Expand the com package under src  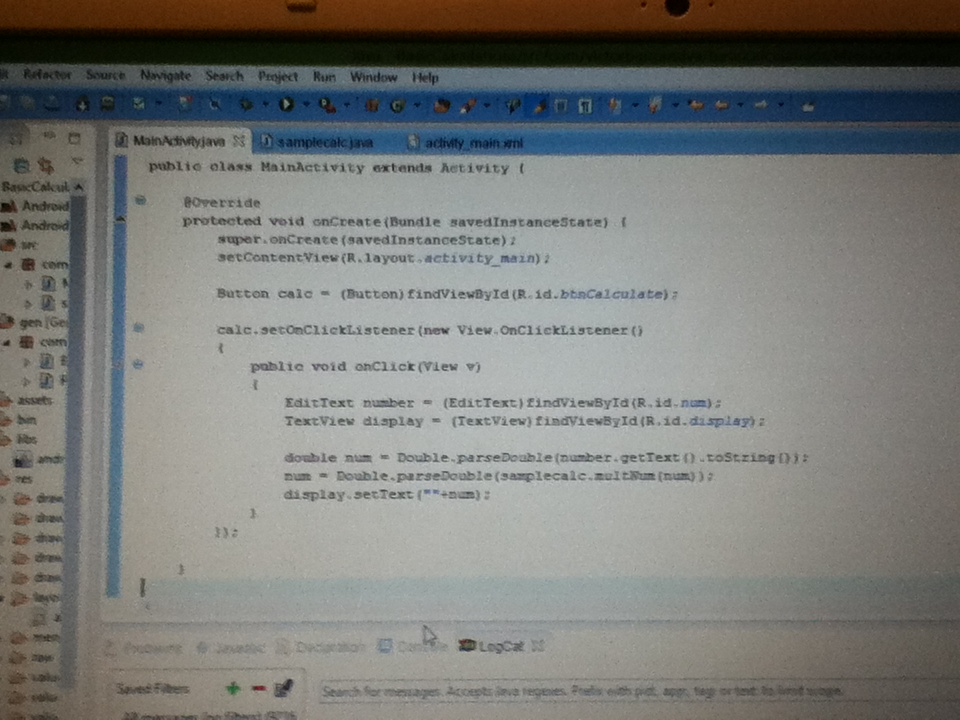click(x=9, y=265)
